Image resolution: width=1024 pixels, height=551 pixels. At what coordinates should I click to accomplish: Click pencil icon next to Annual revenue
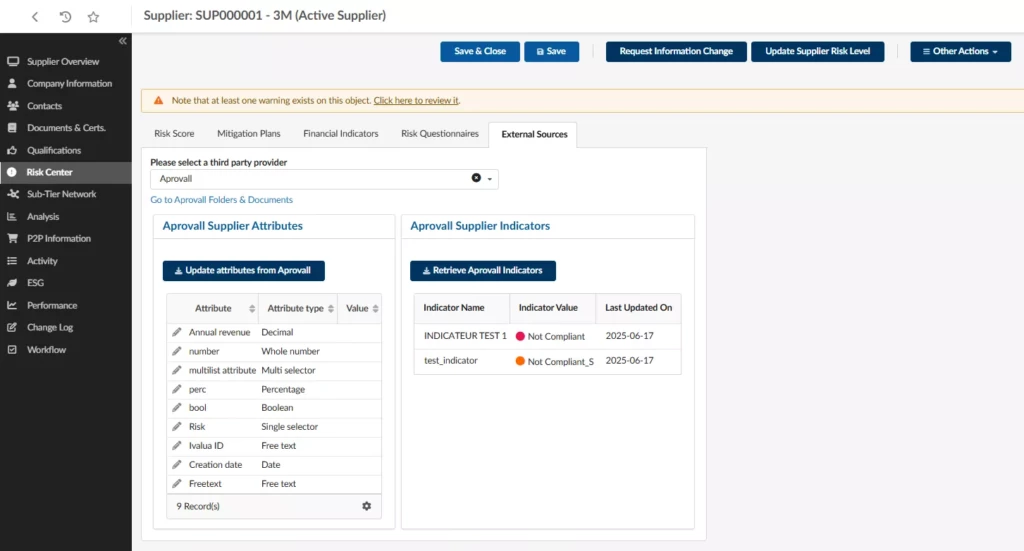coord(177,332)
